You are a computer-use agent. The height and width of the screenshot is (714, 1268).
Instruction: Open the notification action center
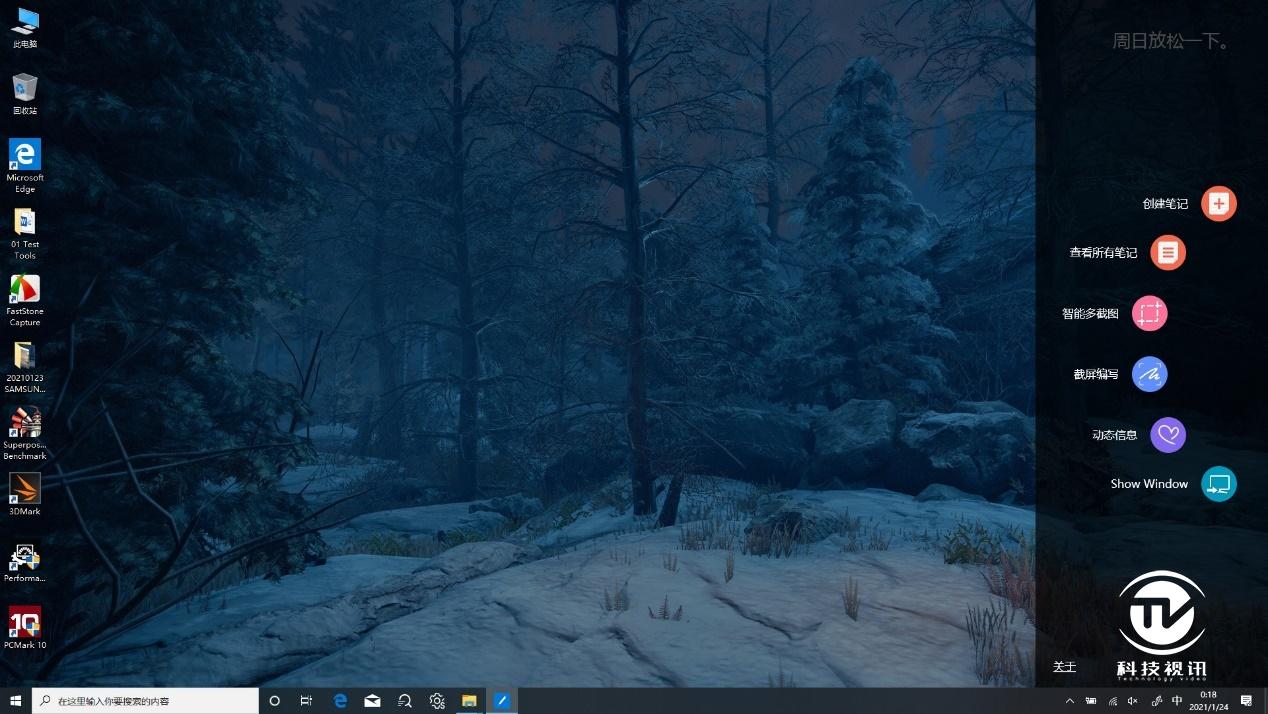coord(1246,701)
